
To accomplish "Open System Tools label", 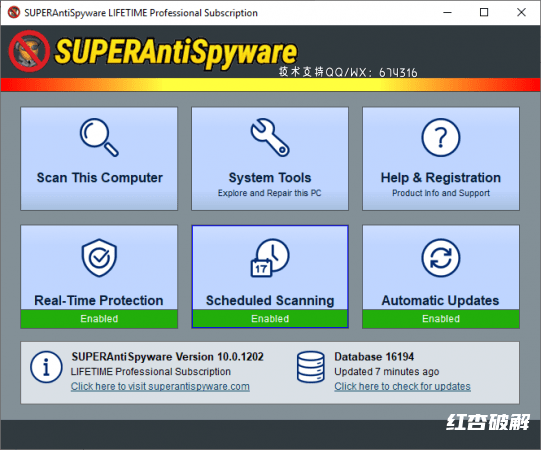I will click(x=270, y=178).
